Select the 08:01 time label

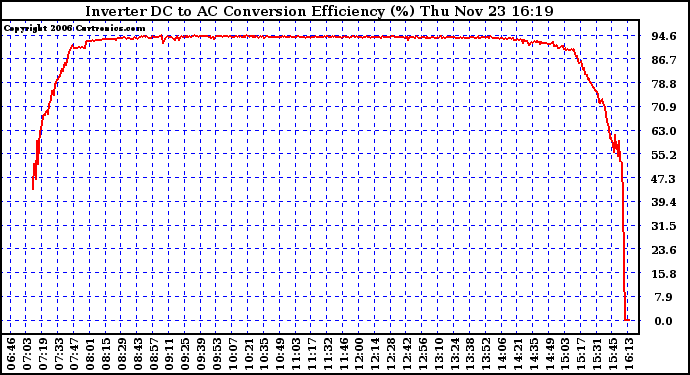click(x=91, y=354)
